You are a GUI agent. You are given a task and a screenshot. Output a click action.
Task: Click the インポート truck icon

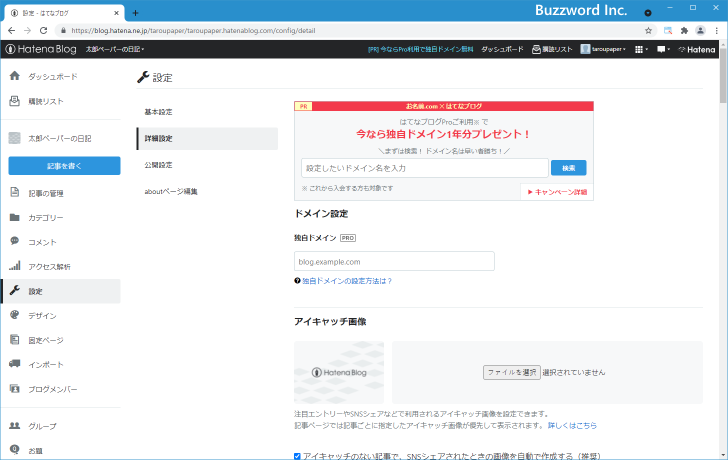pyautogui.click(x=15, y=363)
